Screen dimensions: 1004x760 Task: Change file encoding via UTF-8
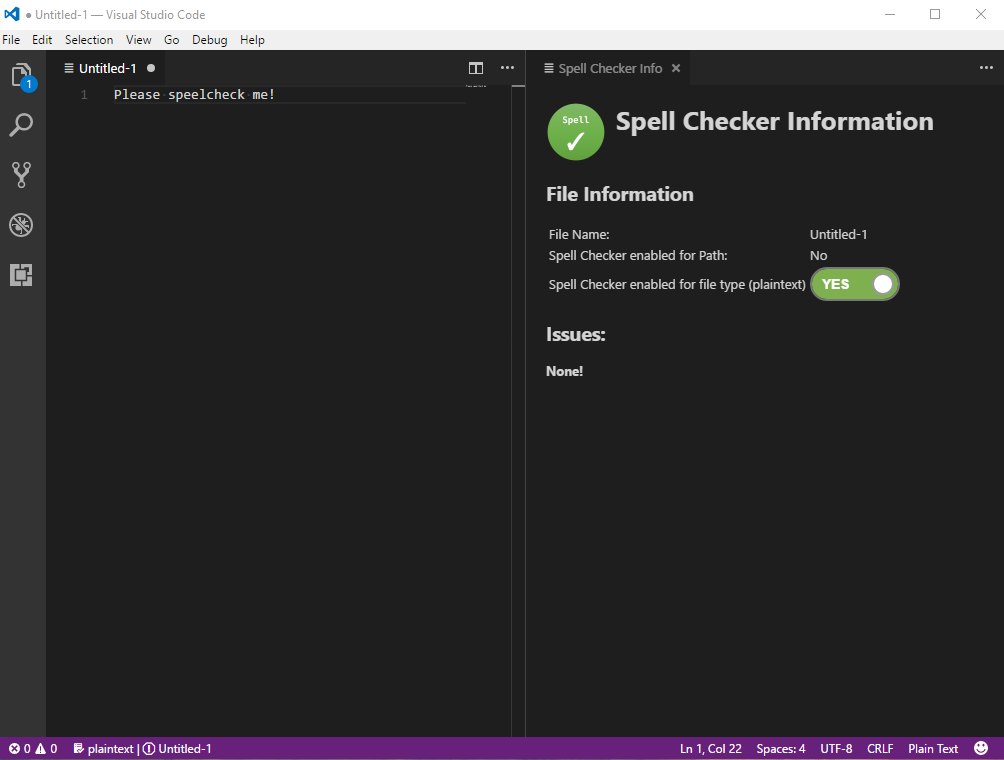[x=836, y=748]
